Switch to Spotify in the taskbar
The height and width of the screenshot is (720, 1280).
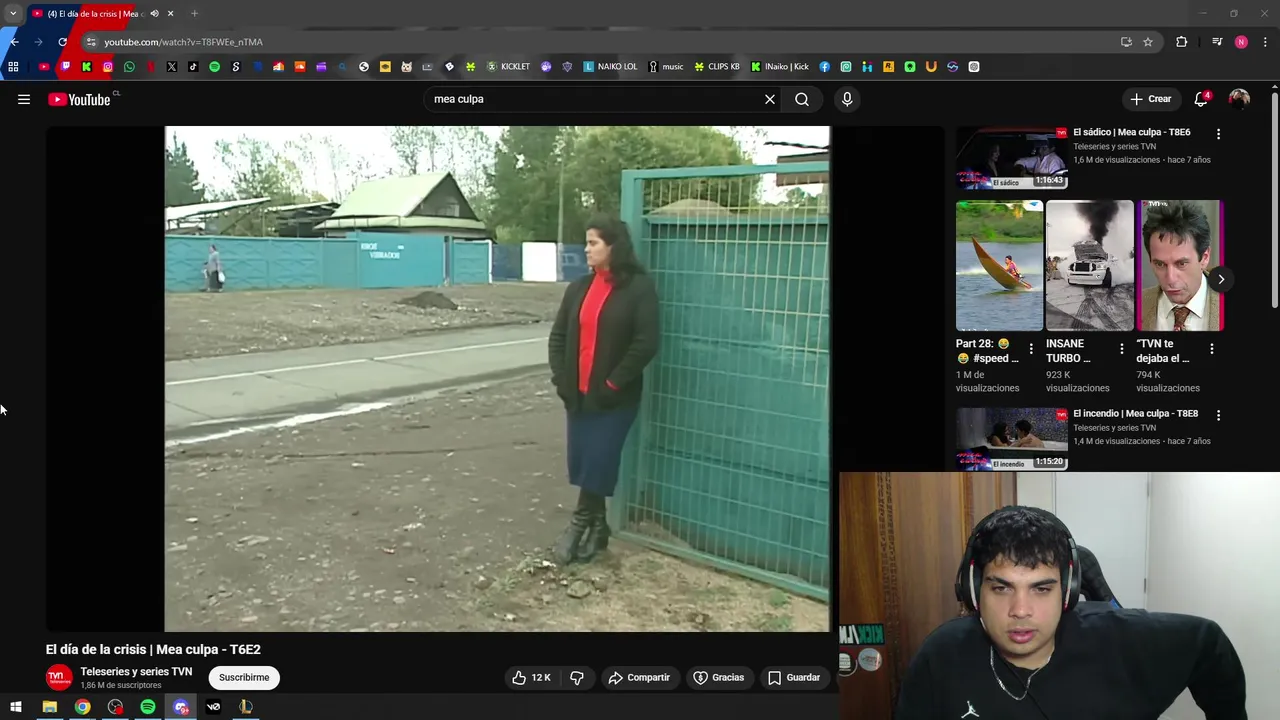(148, 707)
